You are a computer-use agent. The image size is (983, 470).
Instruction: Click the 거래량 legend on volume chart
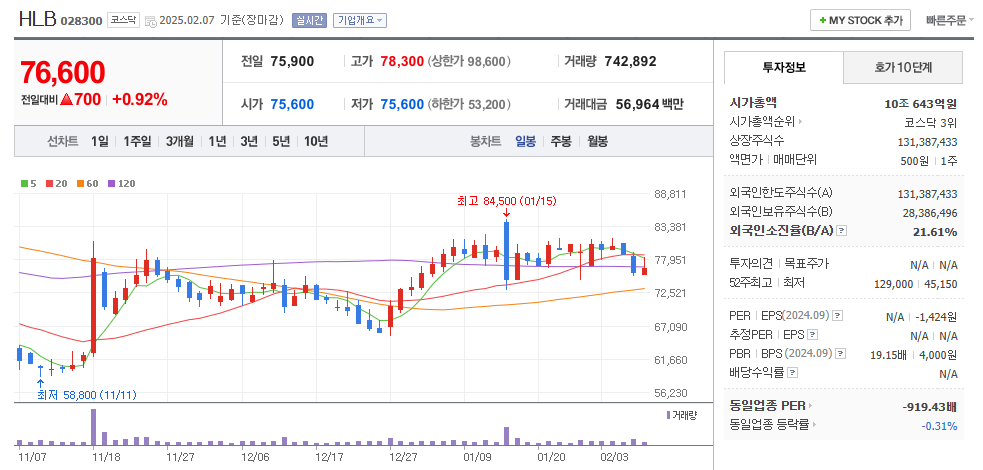click(x=682, y=415)
